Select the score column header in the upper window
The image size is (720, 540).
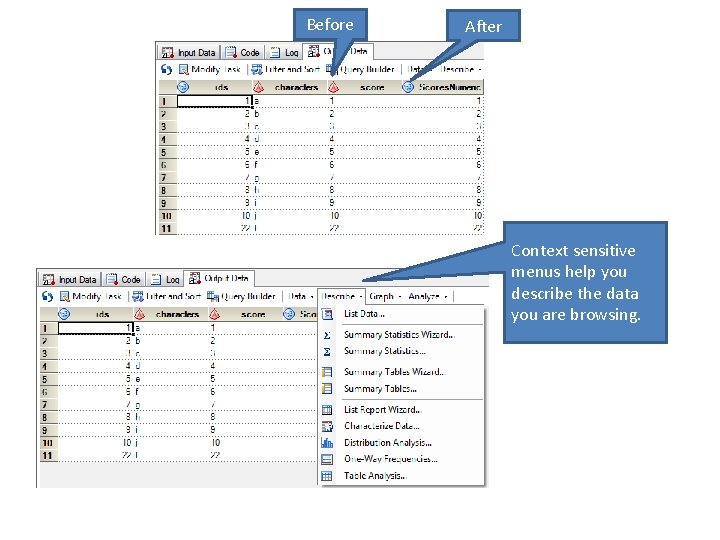364,87
